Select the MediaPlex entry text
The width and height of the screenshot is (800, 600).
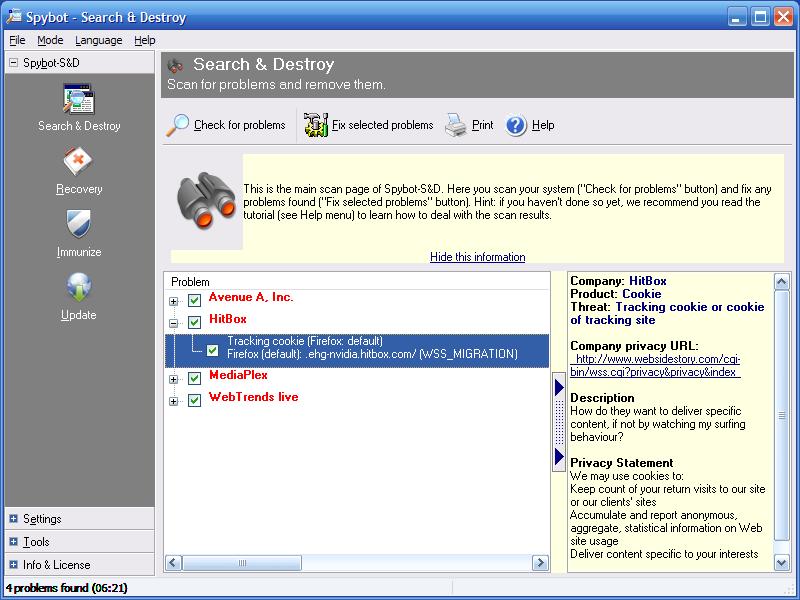coord(238,376)
